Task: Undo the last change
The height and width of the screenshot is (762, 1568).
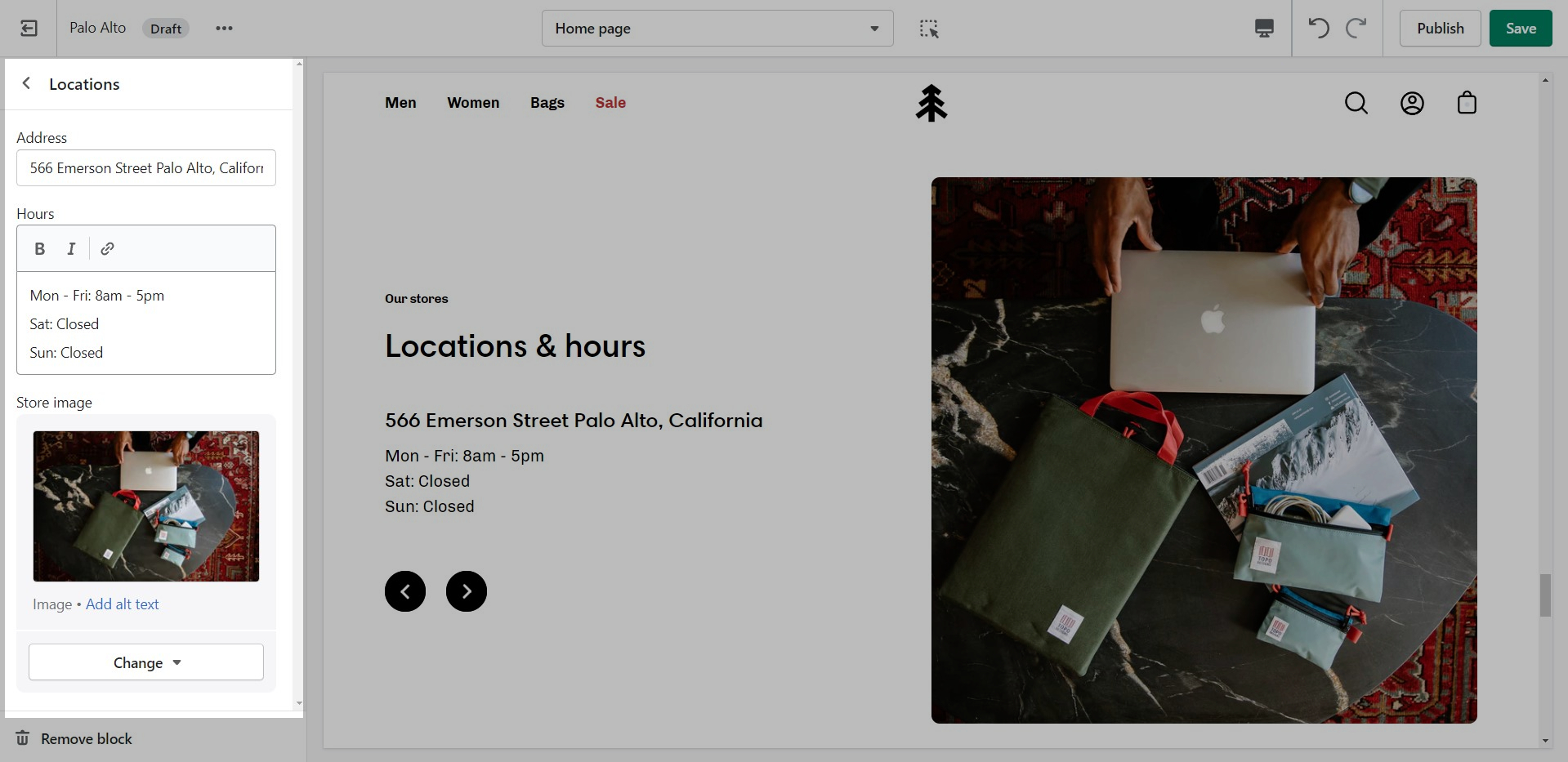Action: click(1318, 29)
